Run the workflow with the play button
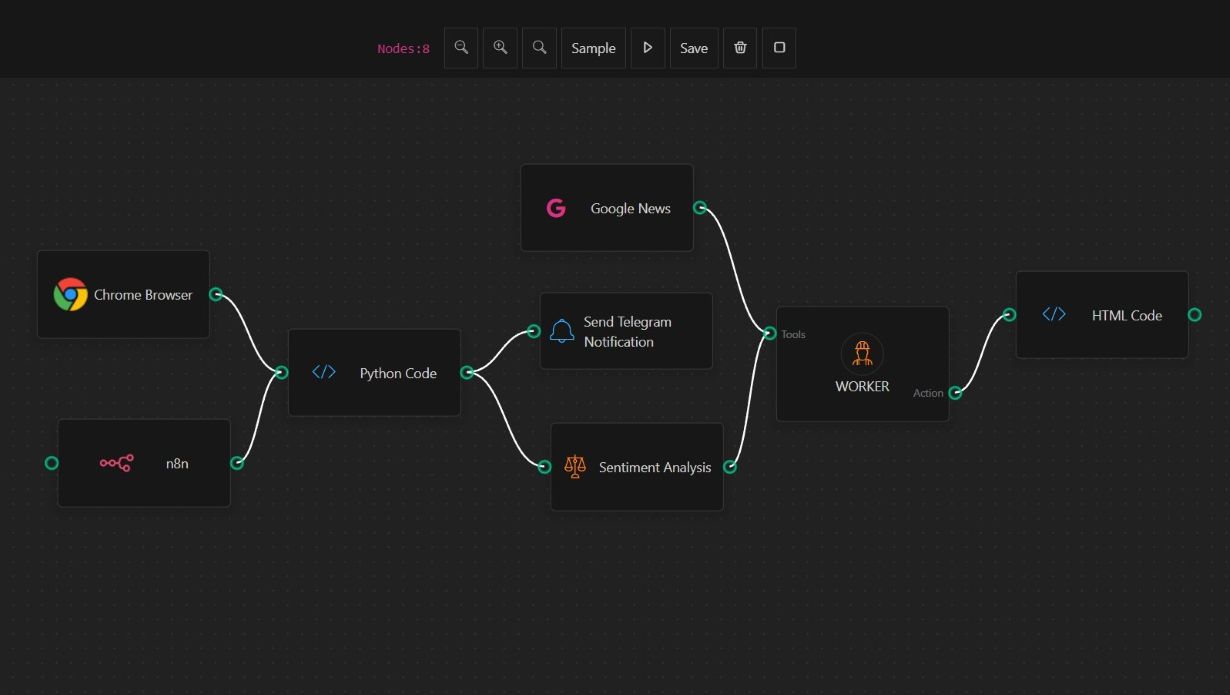This screenshot has height=695, width=1230. (648, 48)
